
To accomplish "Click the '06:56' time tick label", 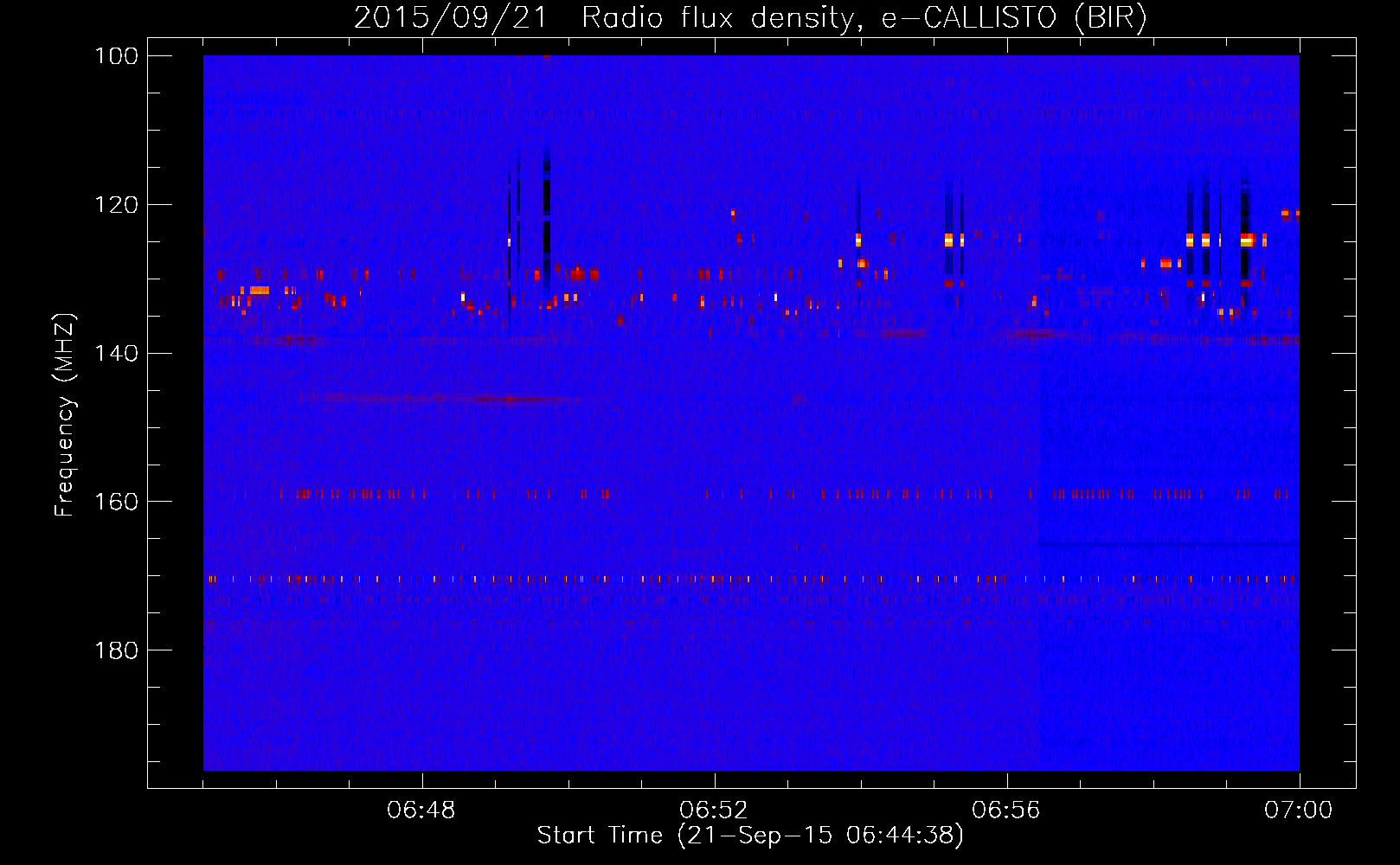I will tap(1006, 811).
